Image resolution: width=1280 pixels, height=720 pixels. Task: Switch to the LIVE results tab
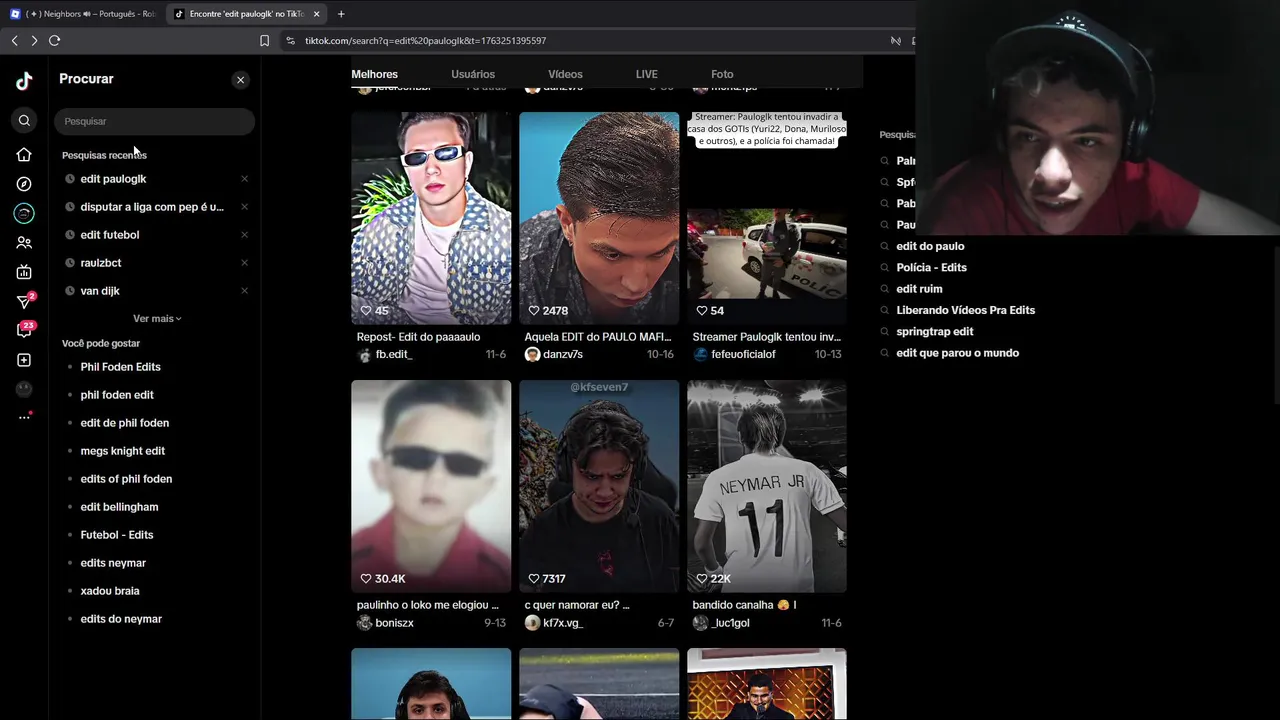(647, 74)
